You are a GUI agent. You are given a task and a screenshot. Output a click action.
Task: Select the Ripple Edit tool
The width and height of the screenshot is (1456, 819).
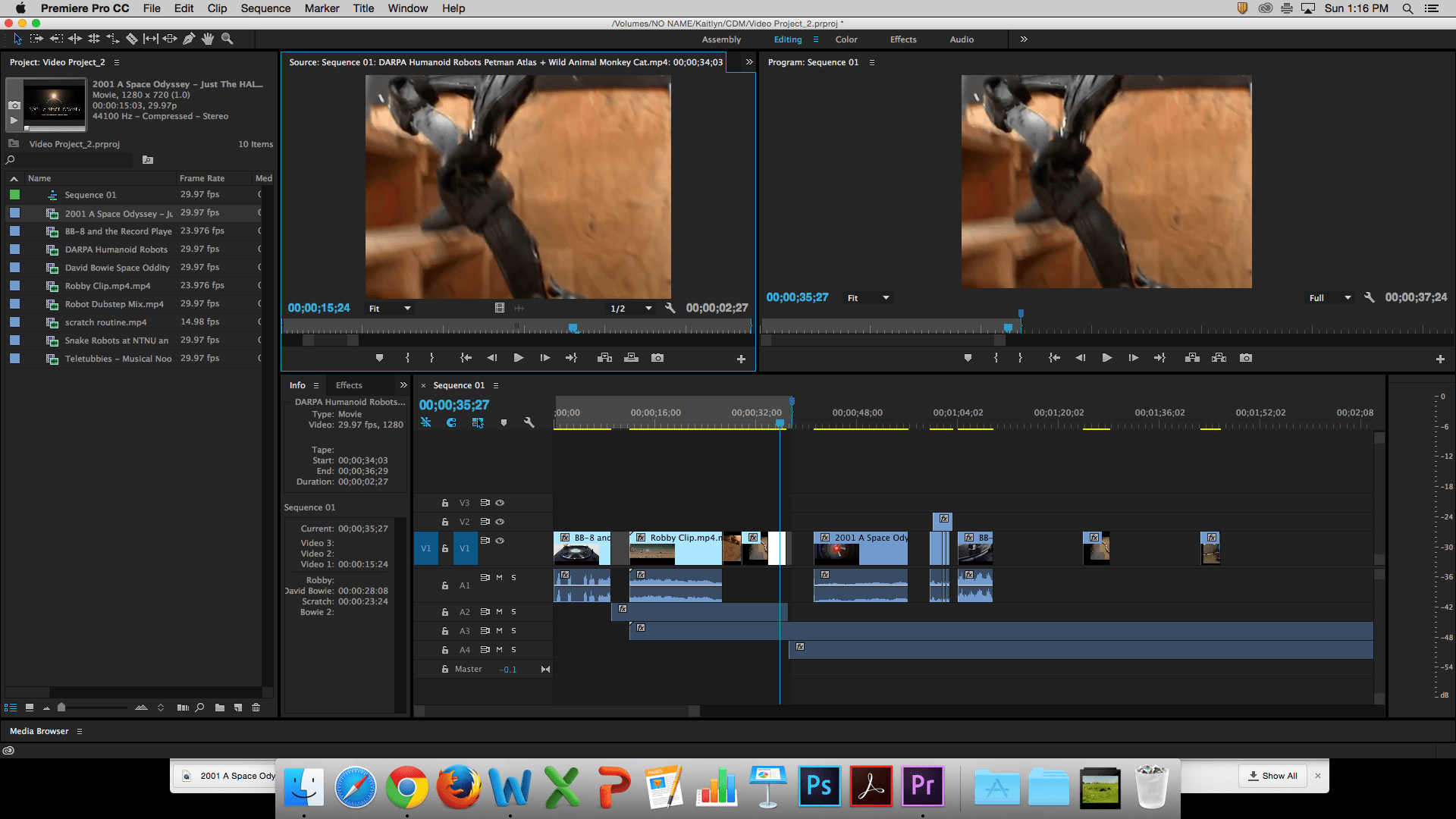(x=75, y=39)
